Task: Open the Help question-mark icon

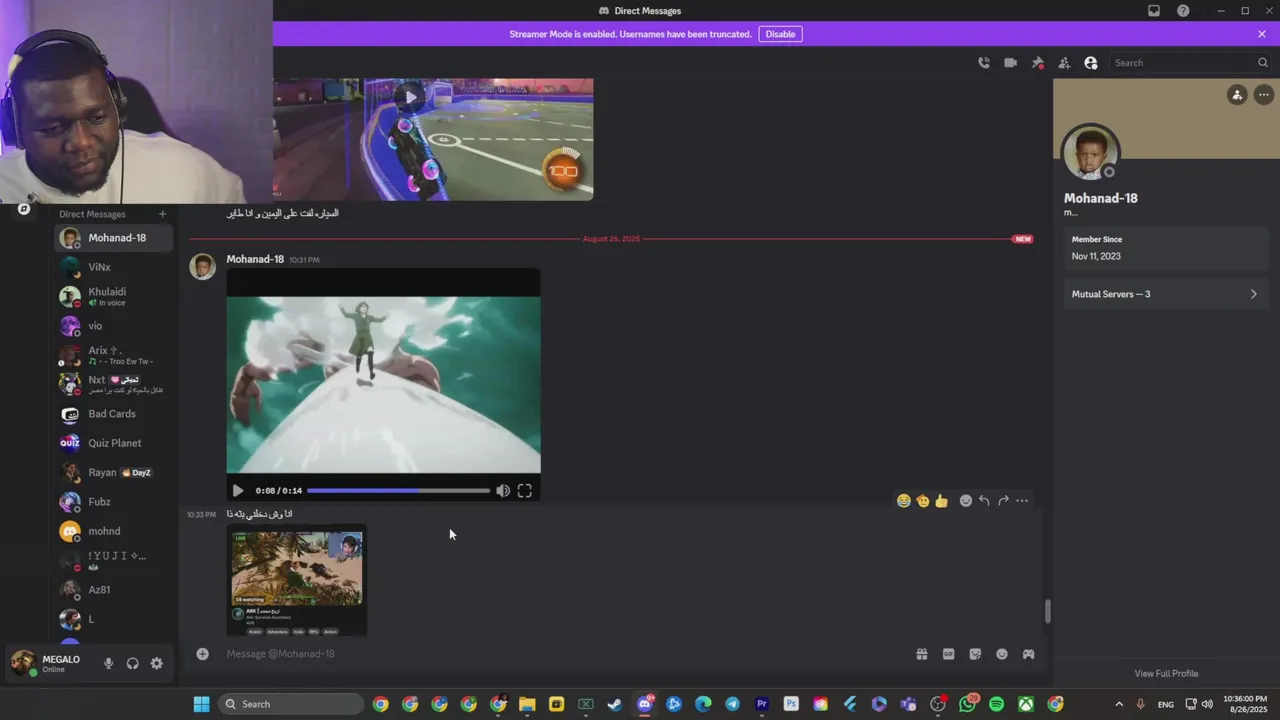Action: pyautogui.click(x=1184, y=11)
